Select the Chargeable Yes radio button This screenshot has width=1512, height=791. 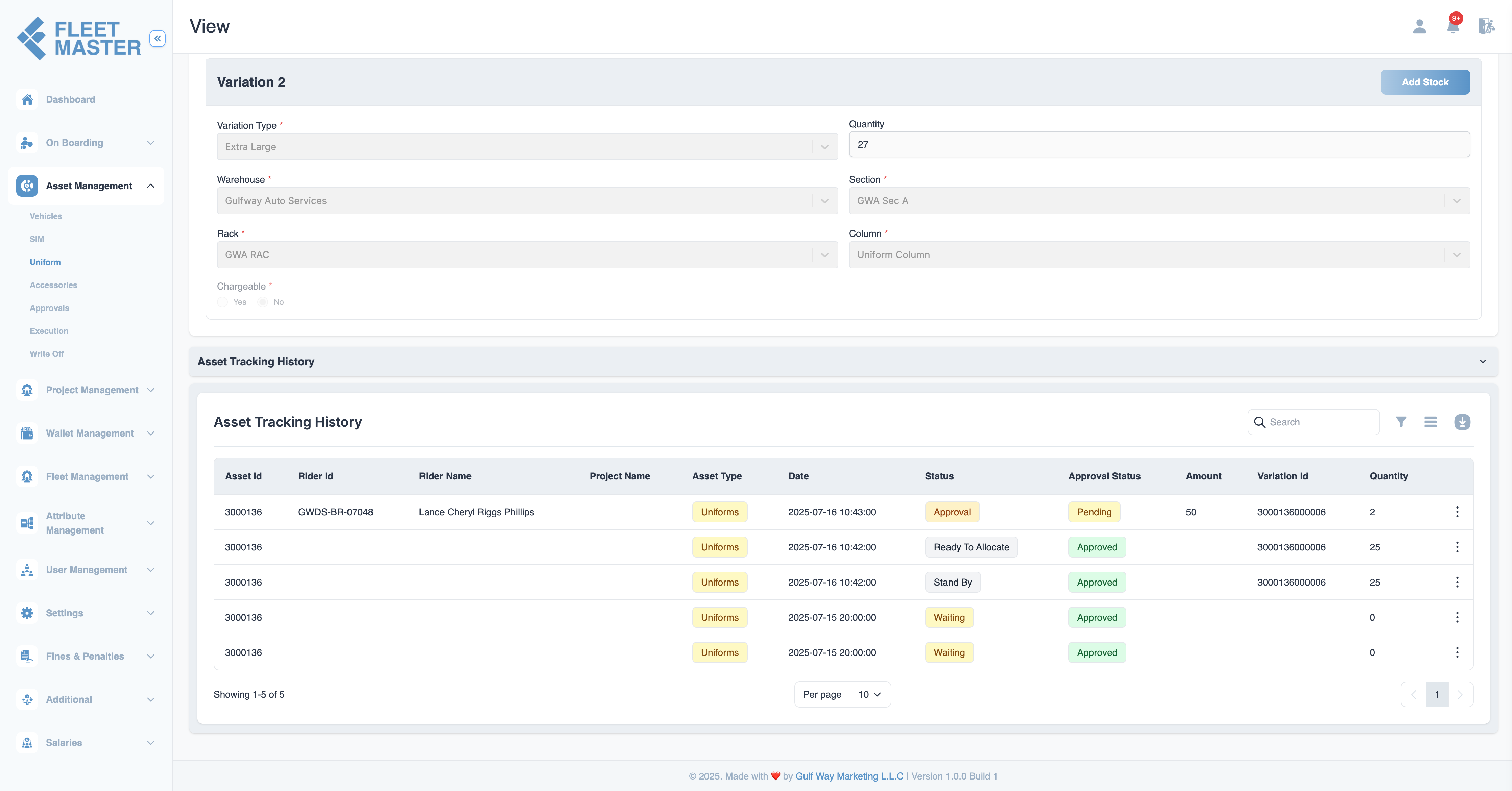(x=222, y=302)
